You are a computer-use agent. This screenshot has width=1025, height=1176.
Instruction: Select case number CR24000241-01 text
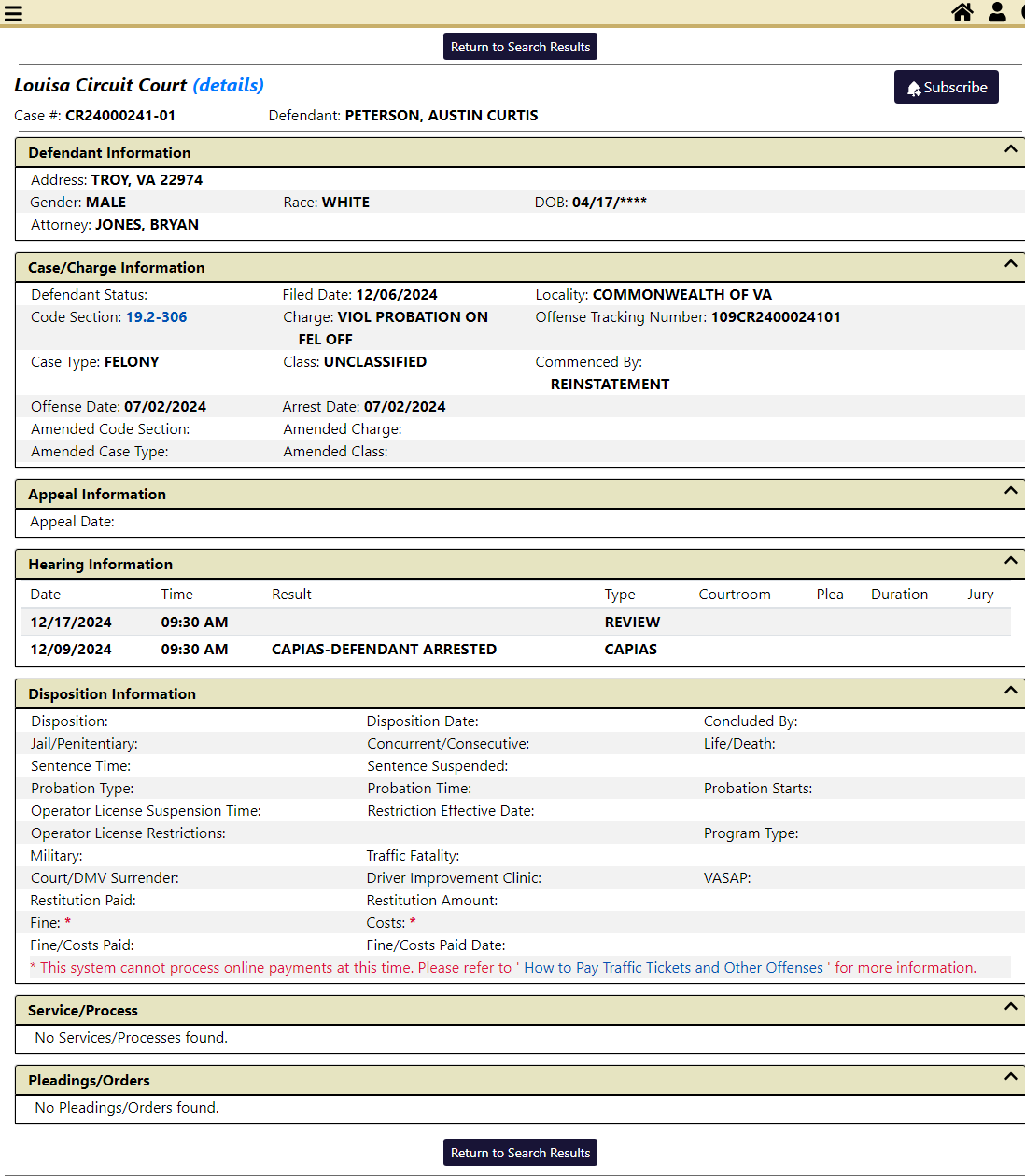[120, 116]
